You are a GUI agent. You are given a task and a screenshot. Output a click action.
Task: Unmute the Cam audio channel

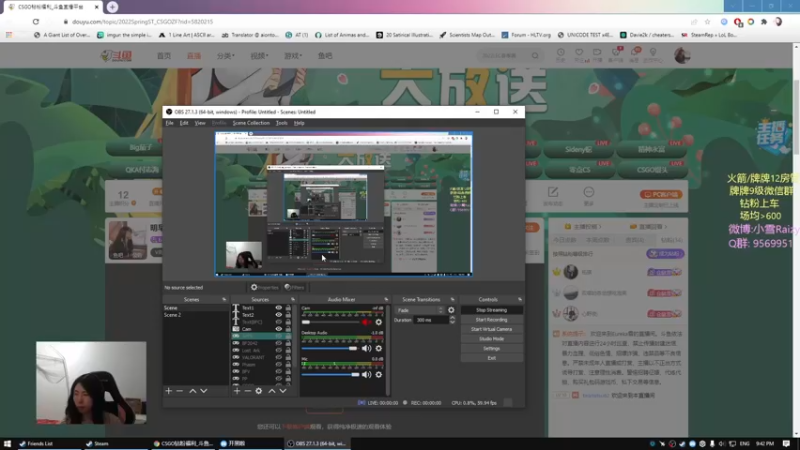(366, 322)
